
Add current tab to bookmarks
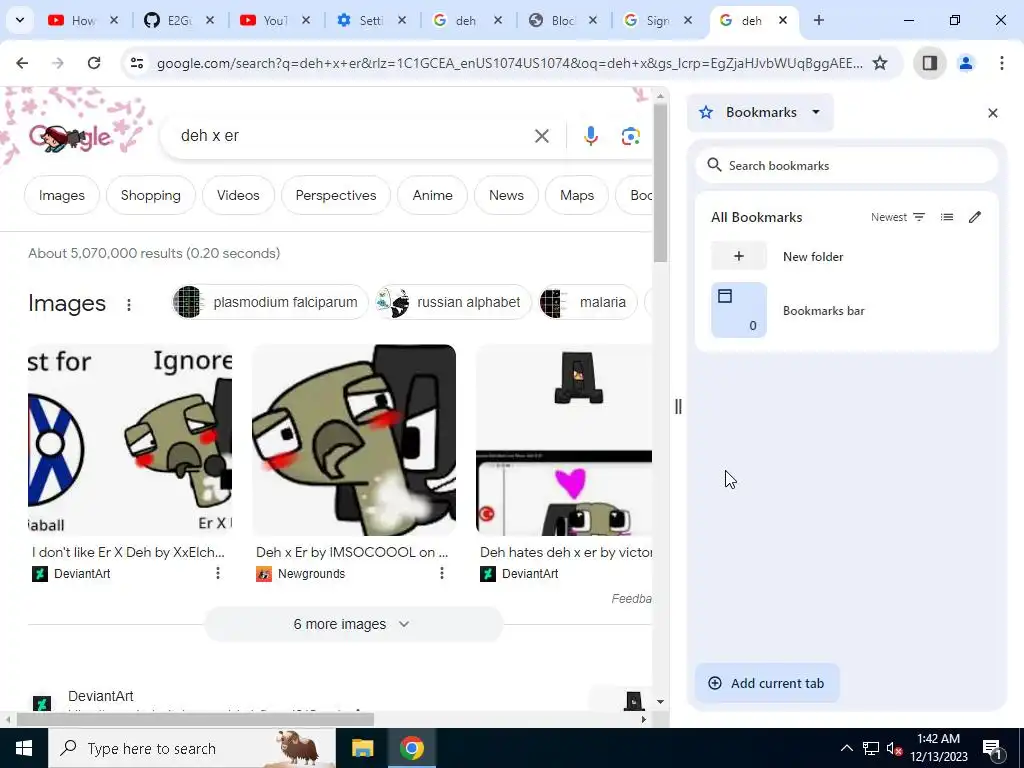(x=767, y=683)
